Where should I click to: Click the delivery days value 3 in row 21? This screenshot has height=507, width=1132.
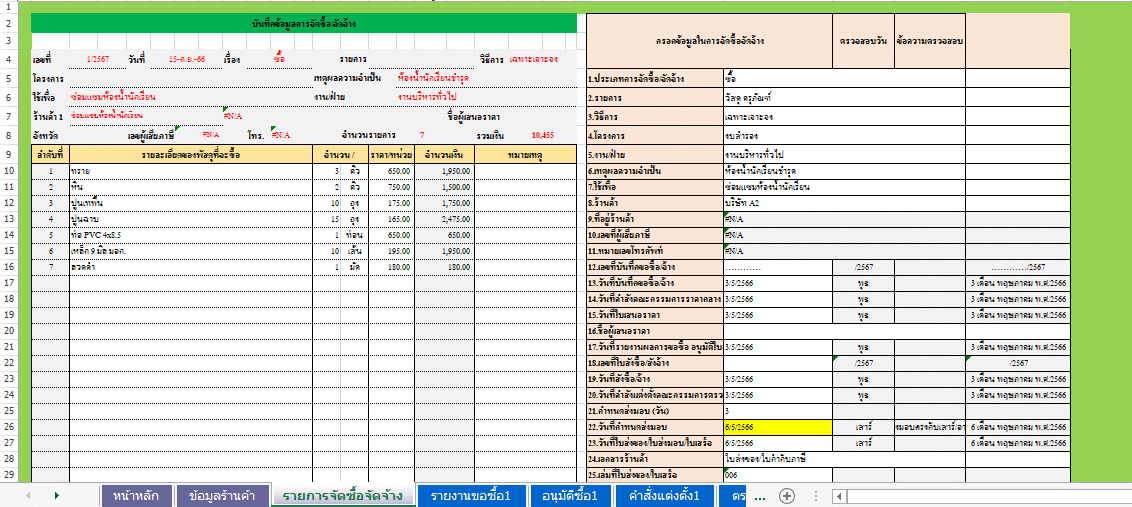click(x=778, y=411)
